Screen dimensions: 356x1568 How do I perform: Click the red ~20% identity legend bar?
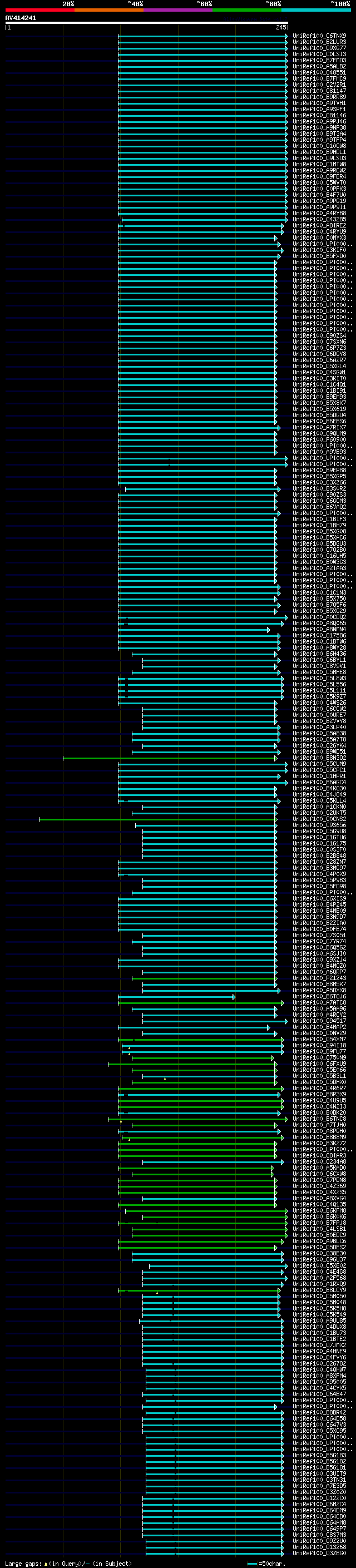click(39, 11)
